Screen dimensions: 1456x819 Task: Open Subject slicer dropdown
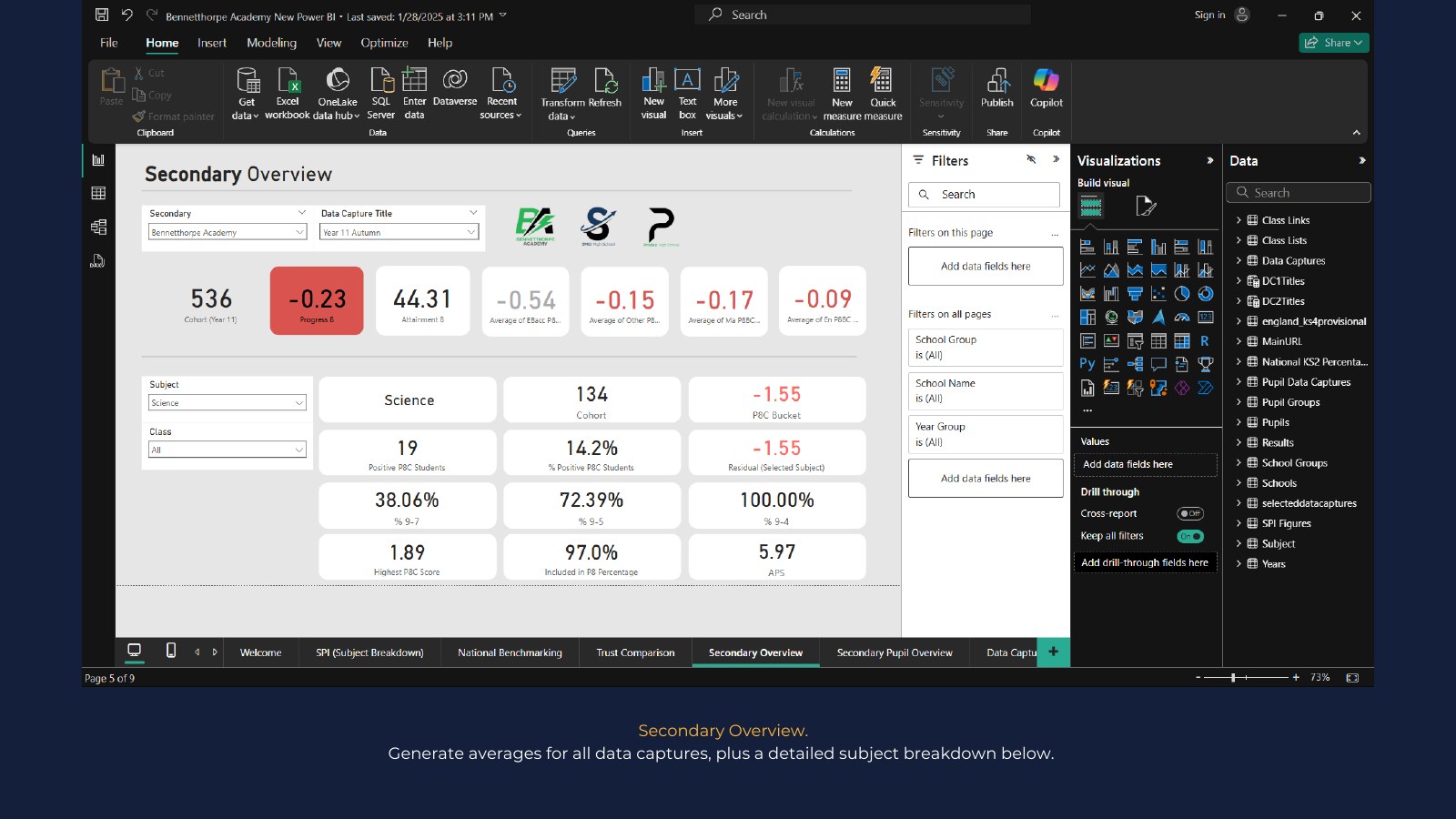pyautogui.click(x=227, y=402)
